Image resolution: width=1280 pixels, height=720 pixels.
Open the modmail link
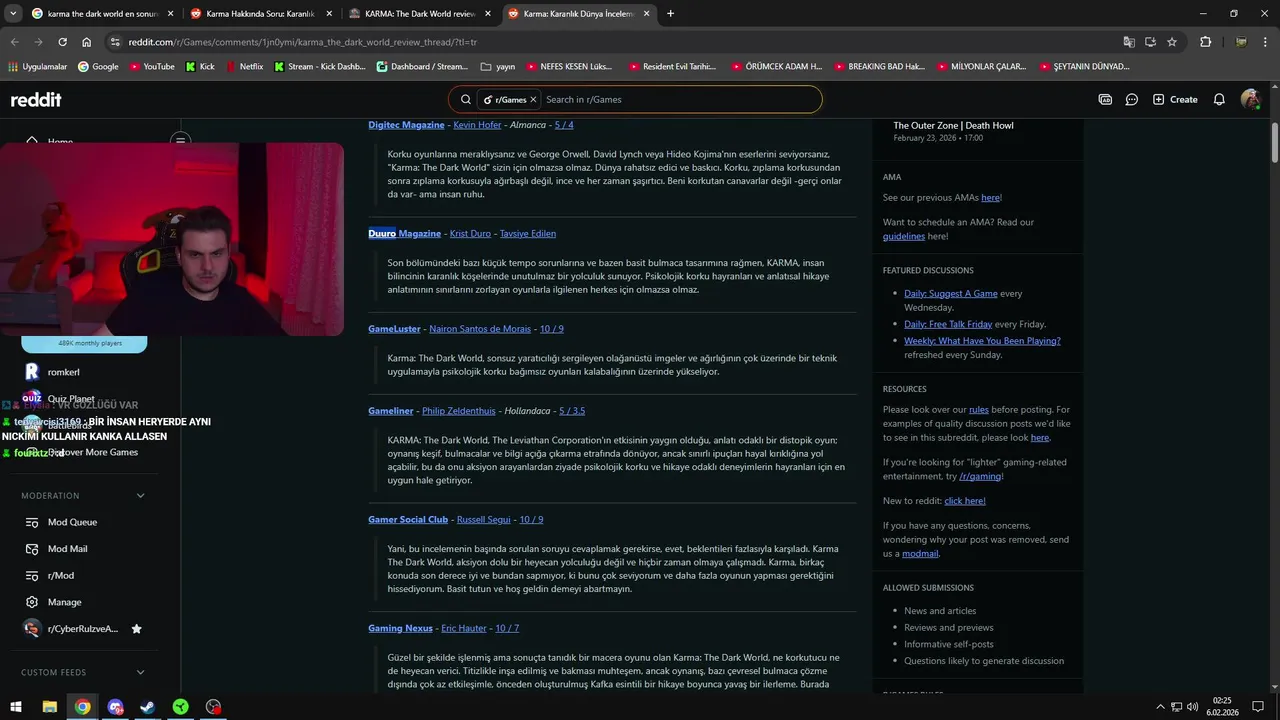pos(920,554)
